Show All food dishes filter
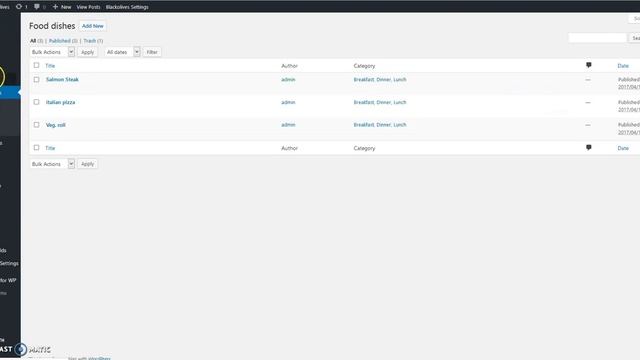640x360 pixels. tap(33, 41)
